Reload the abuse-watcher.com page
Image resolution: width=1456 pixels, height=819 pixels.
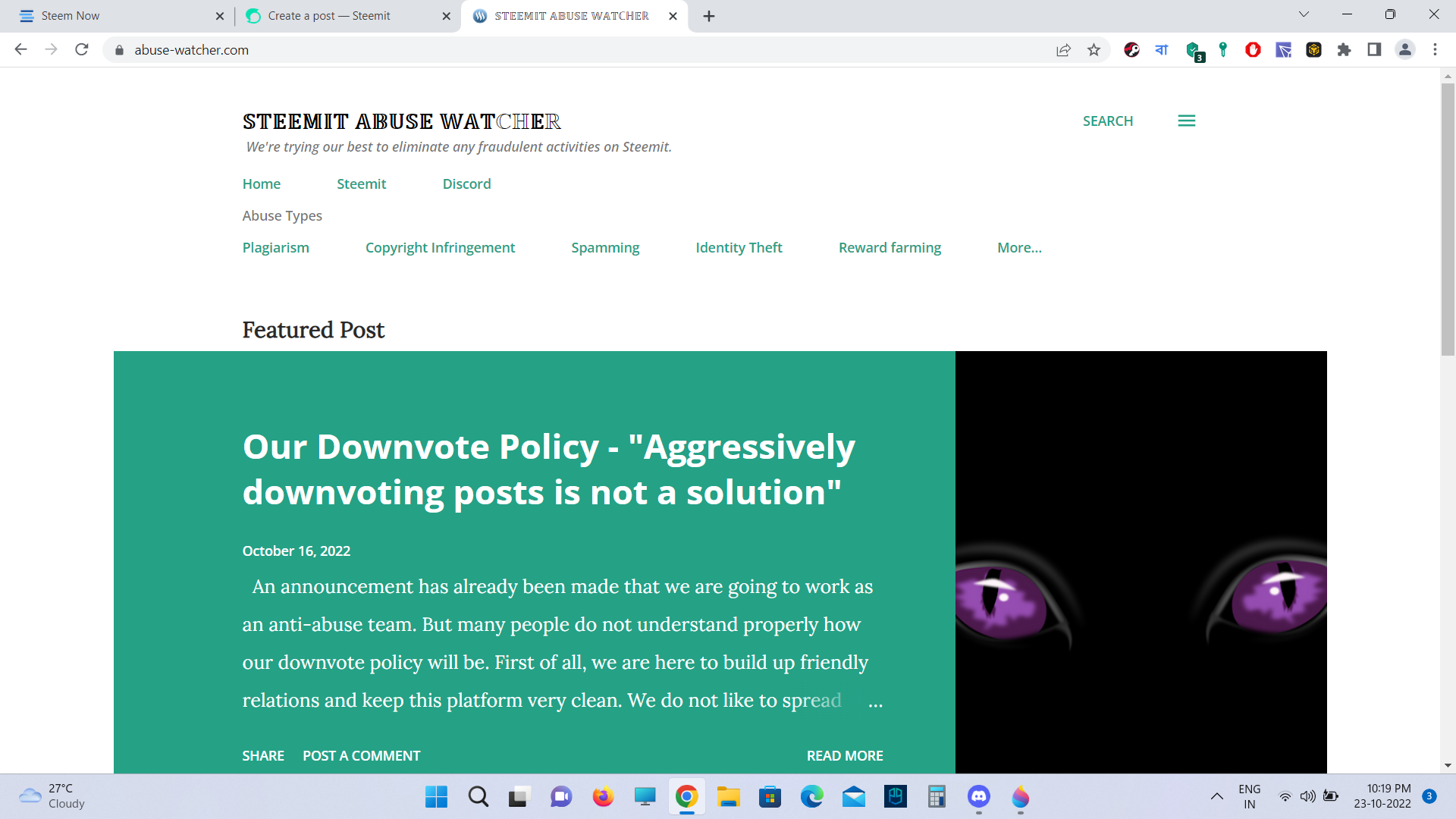pyautogui.click(x=82, y=50)
